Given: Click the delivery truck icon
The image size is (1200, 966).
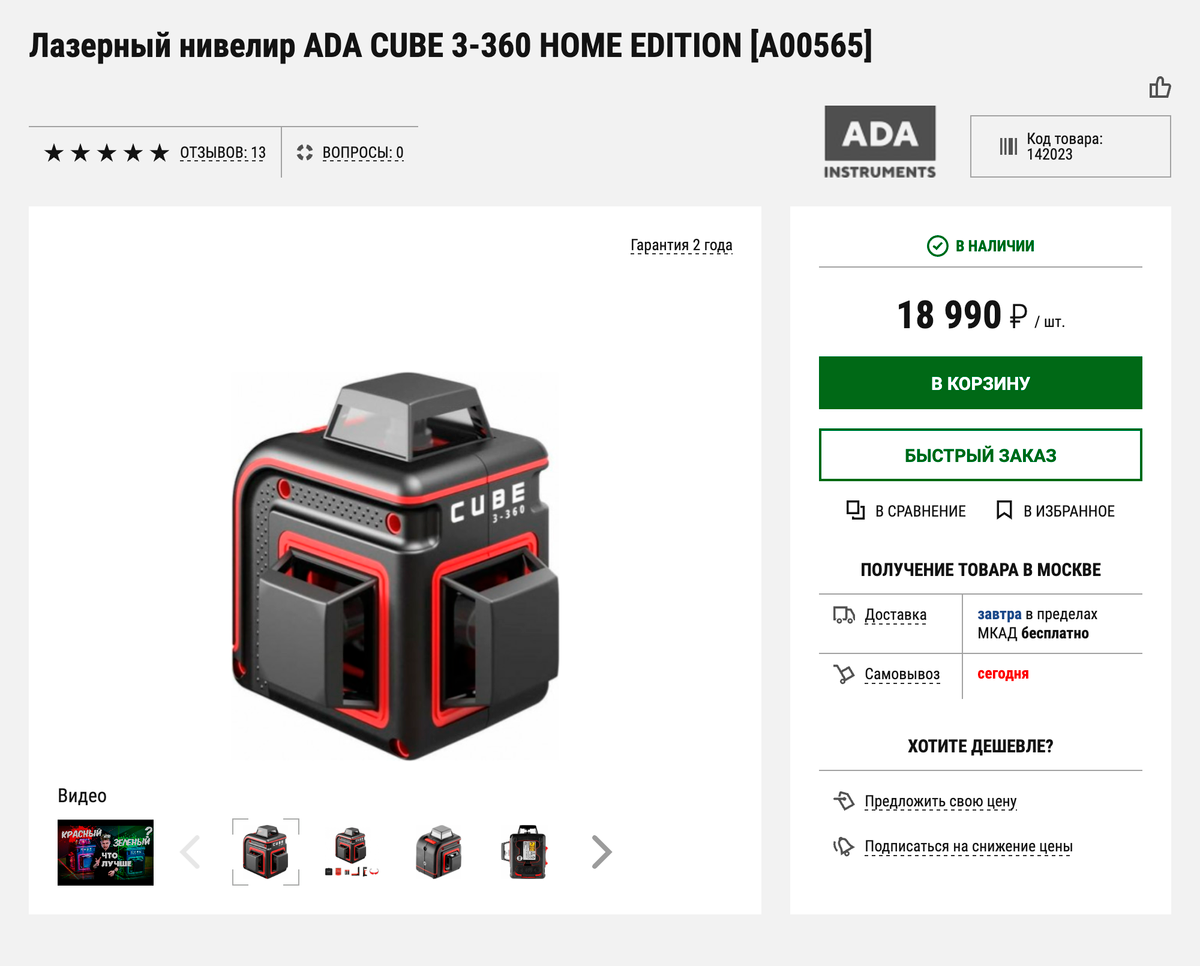Looking at the screenshot, I should tap(844, 615).
